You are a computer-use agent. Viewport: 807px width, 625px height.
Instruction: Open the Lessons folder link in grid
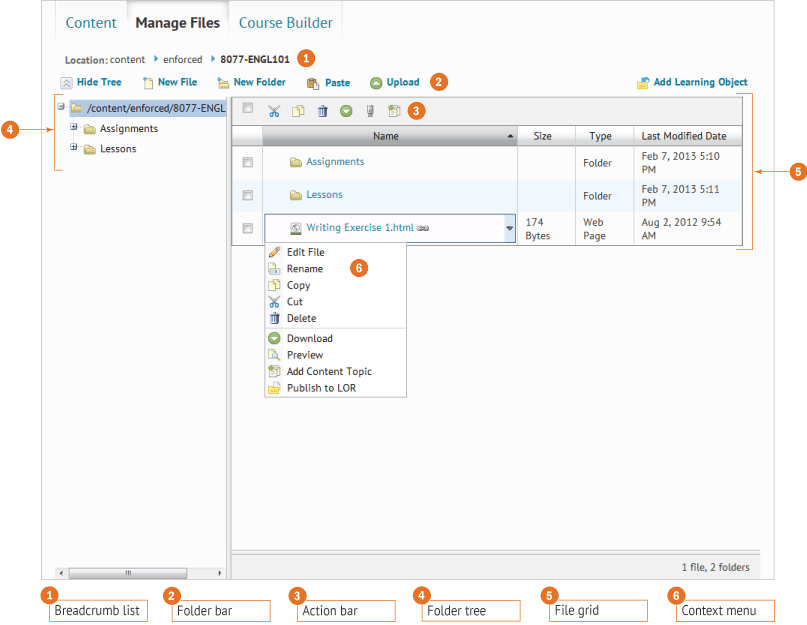point(324,195)
